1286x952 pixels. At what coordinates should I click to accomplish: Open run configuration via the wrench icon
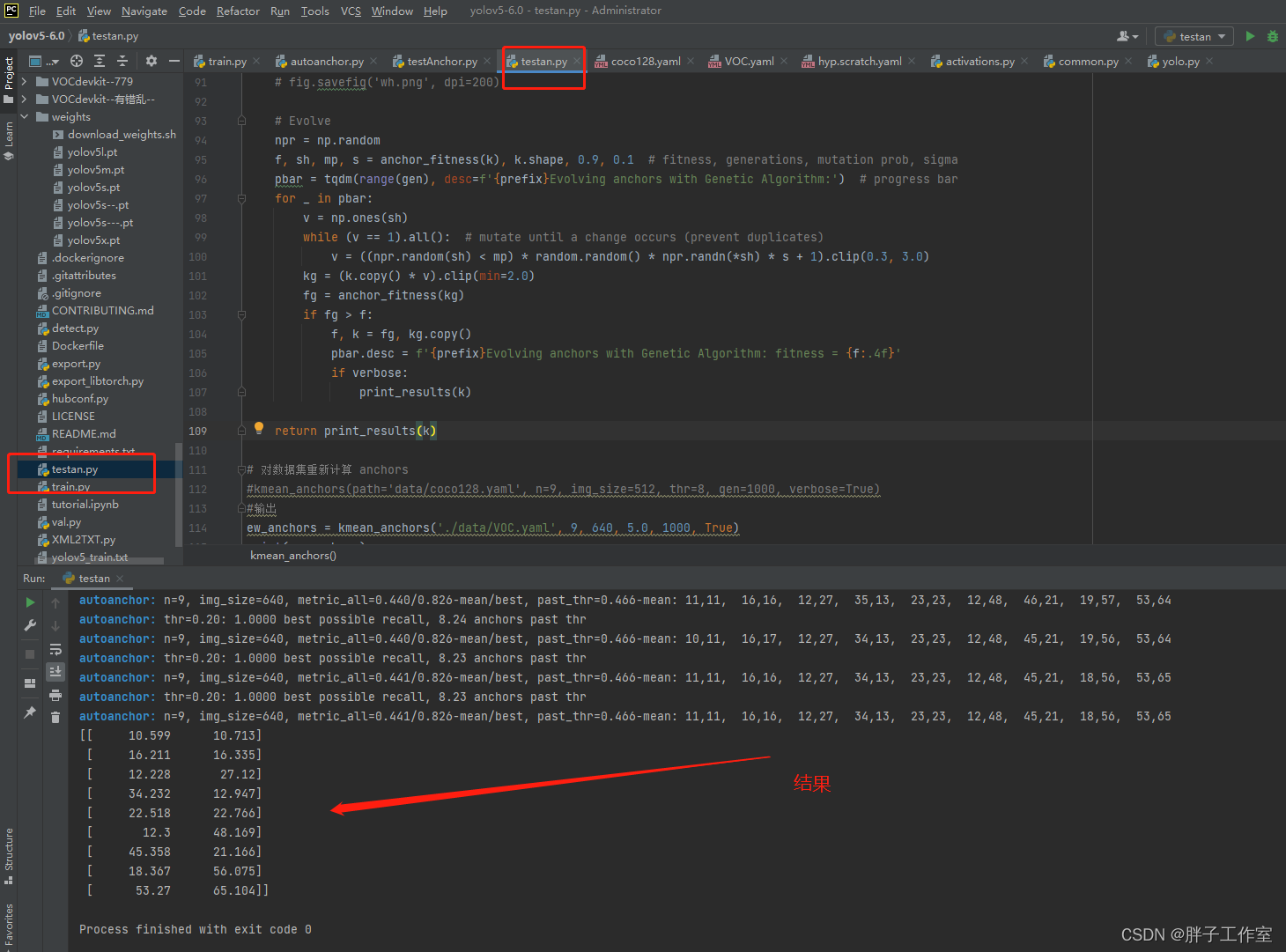(30, 625)
